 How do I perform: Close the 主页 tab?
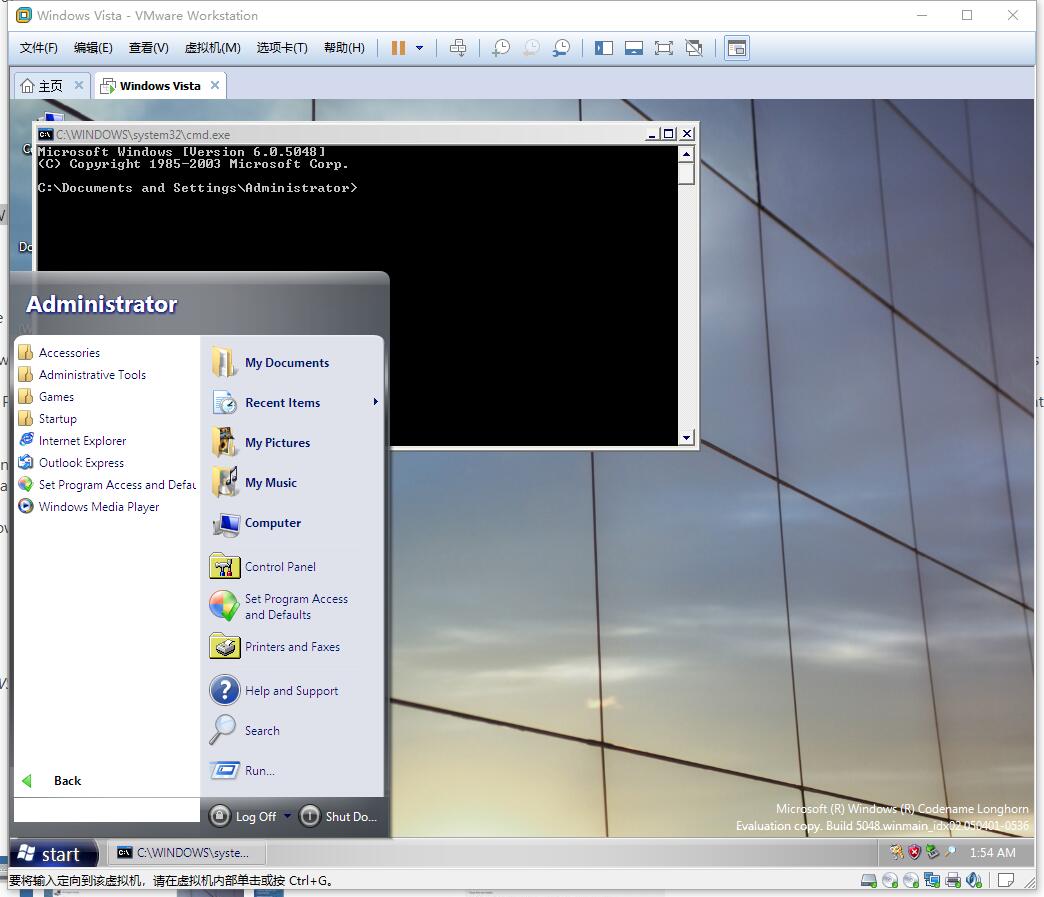coord(79,85)
